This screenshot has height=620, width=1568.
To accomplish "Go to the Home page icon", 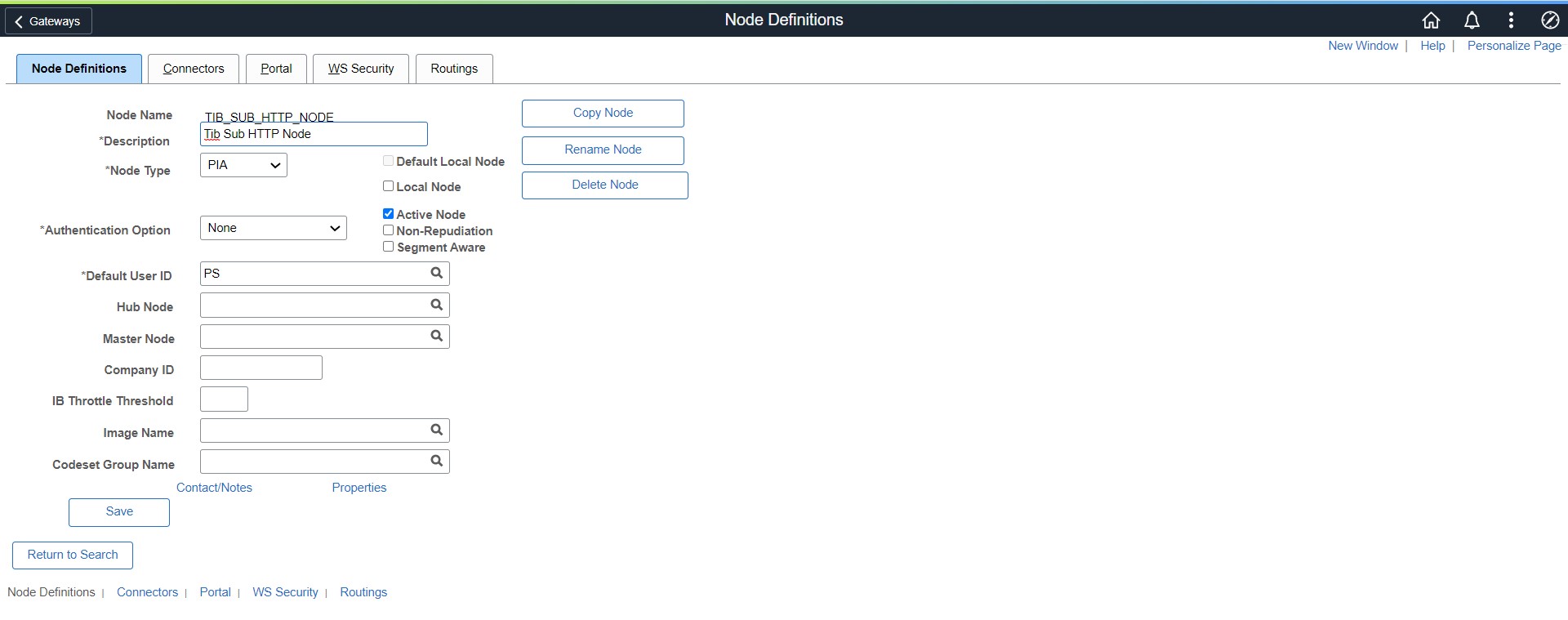I will pyautogui.click(x=1431, y=20).
